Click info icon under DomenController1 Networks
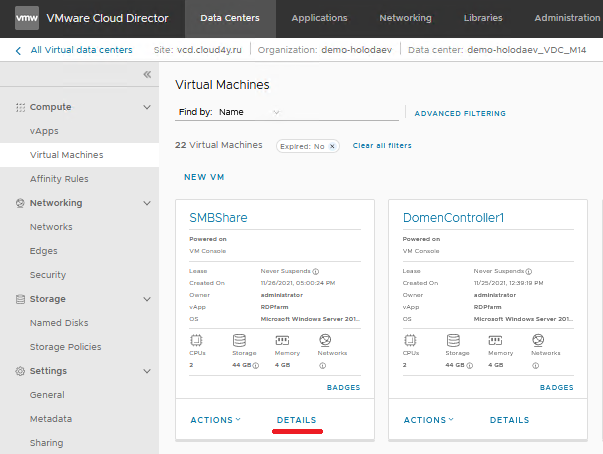The width and height of the screenshot is (603, 454). pos(536,366)
